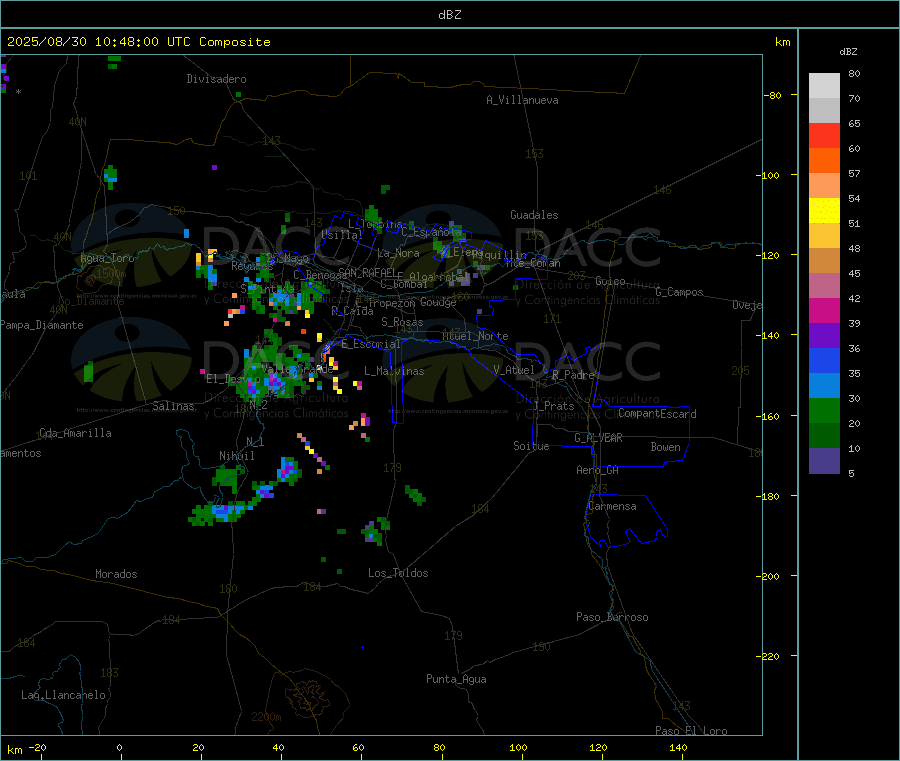Click the dBZ title at top
Screen dimensions: 900x761
[449, 15]
